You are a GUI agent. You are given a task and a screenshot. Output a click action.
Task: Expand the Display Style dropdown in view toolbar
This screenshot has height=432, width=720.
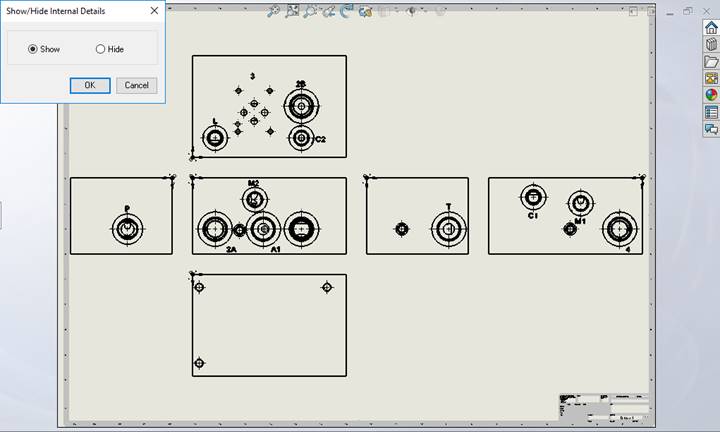pyautogui.click(x=397, y=12)
